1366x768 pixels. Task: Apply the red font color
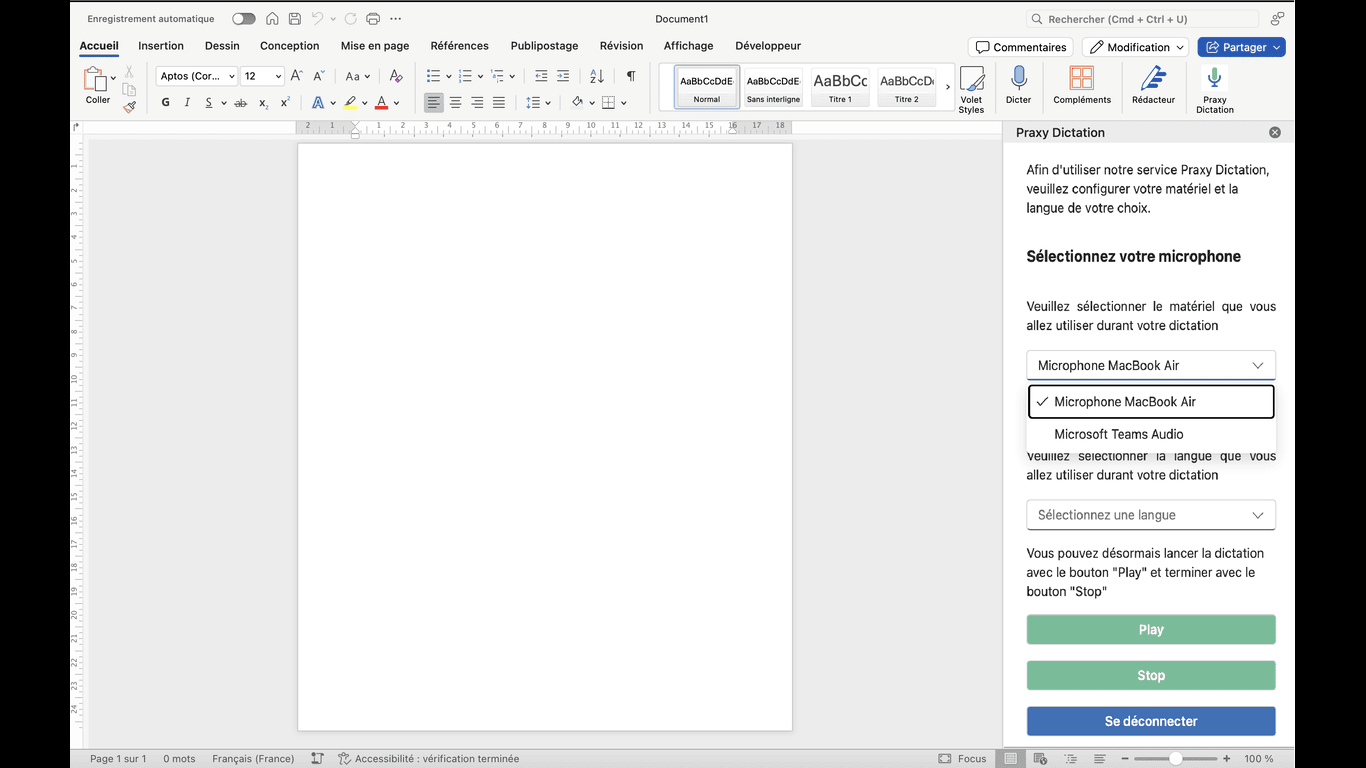click(381, 103)
